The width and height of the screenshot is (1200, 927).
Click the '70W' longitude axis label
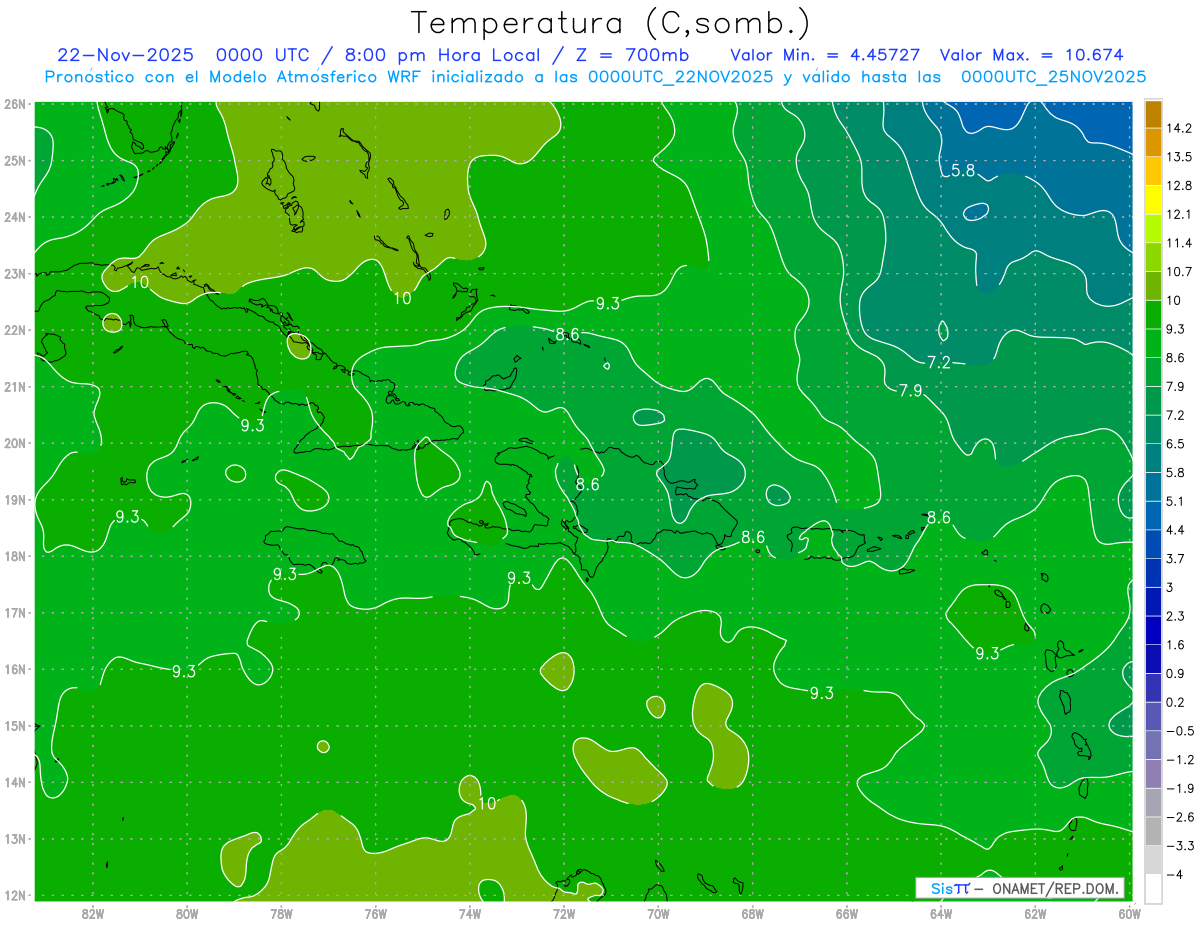659,914
